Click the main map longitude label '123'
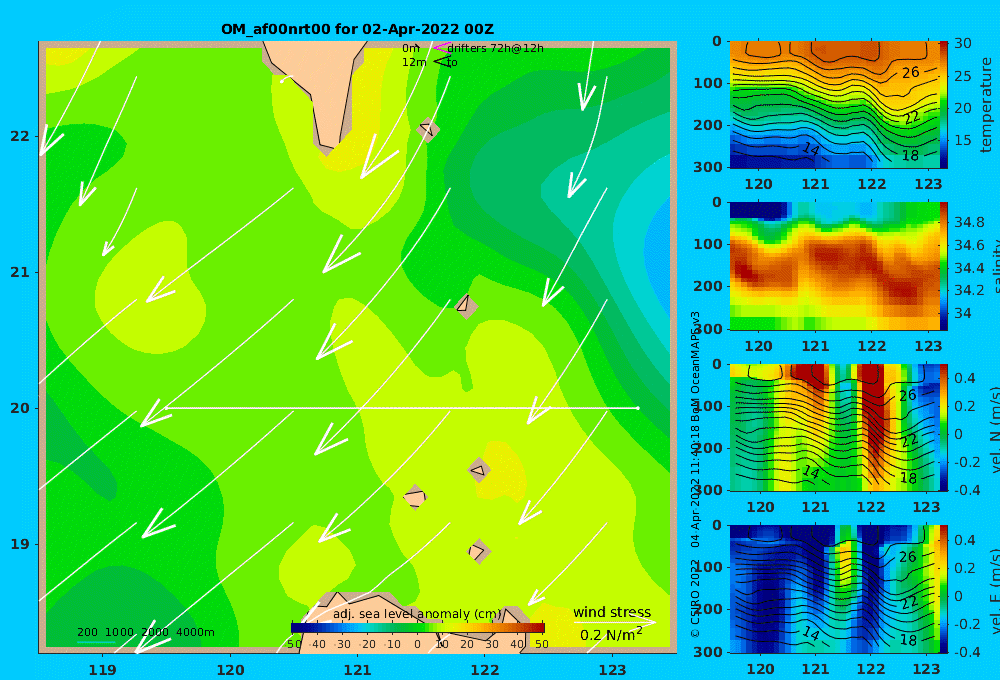Screen dimensions: 1000x680 pos(612,670)
